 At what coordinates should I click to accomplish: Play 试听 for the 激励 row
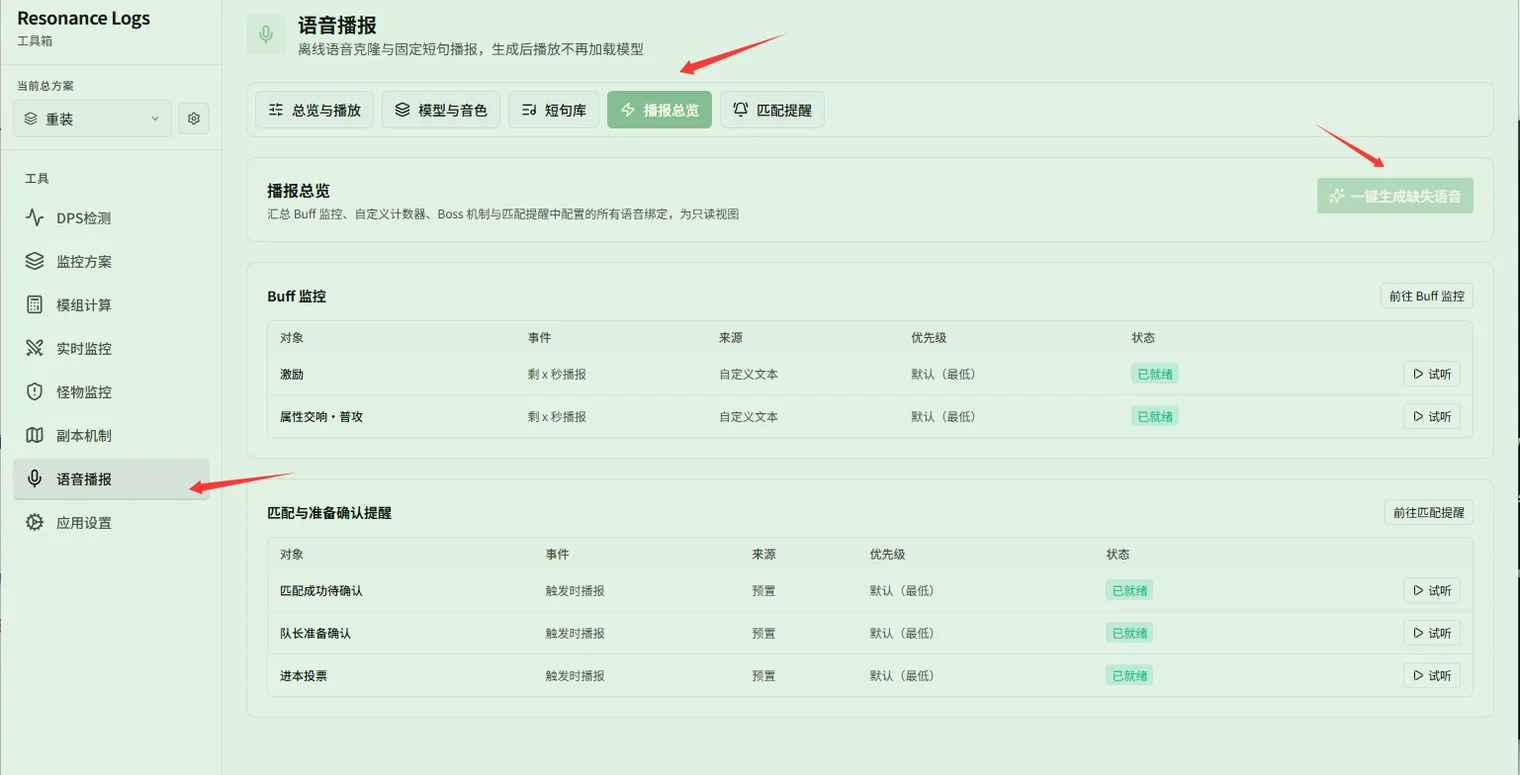pyautogui.click(x=1432, y=374)
